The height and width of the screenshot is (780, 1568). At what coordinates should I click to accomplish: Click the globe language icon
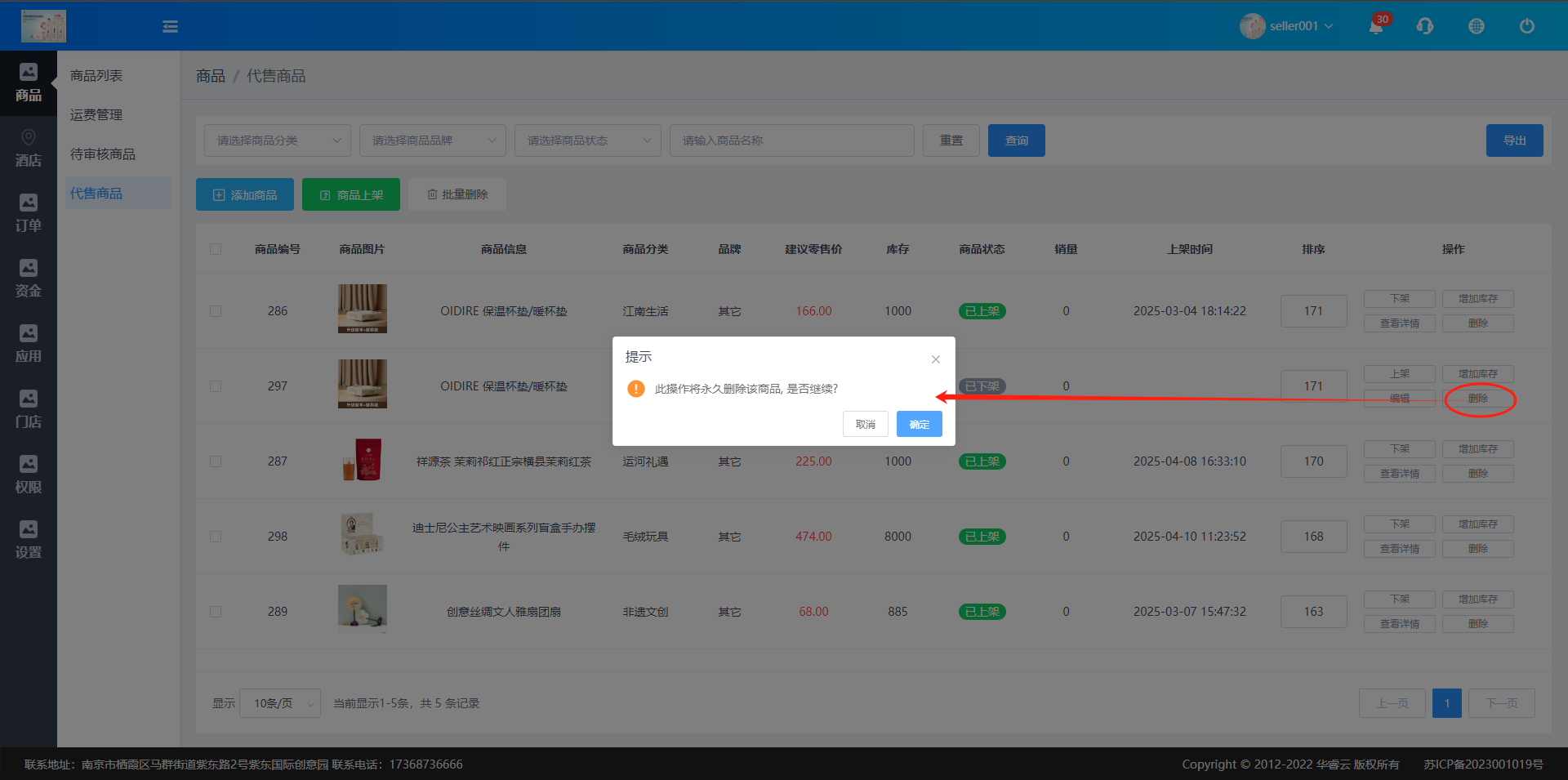click(1477, 26)
